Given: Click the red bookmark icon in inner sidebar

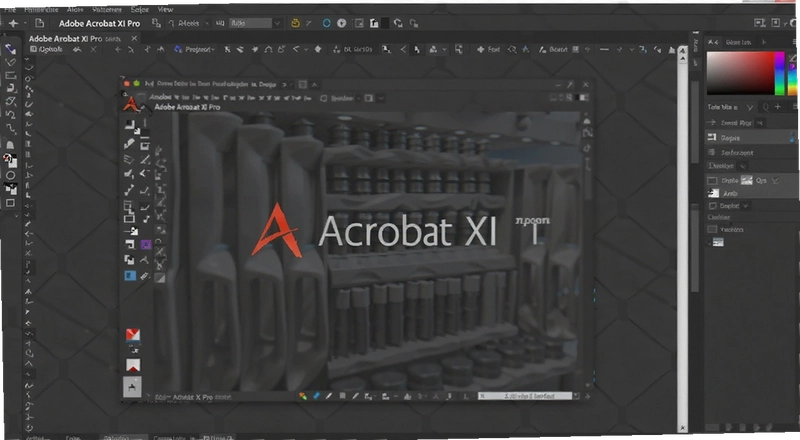Looking at the screenshot, I should tap(133, 364).
